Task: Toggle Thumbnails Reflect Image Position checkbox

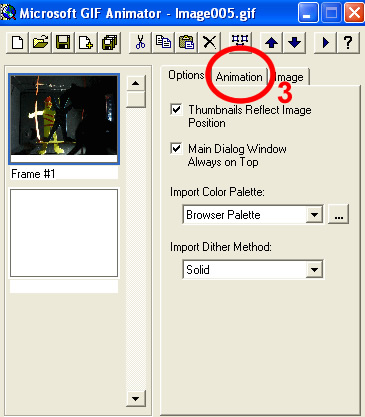Action: (176, 109)
